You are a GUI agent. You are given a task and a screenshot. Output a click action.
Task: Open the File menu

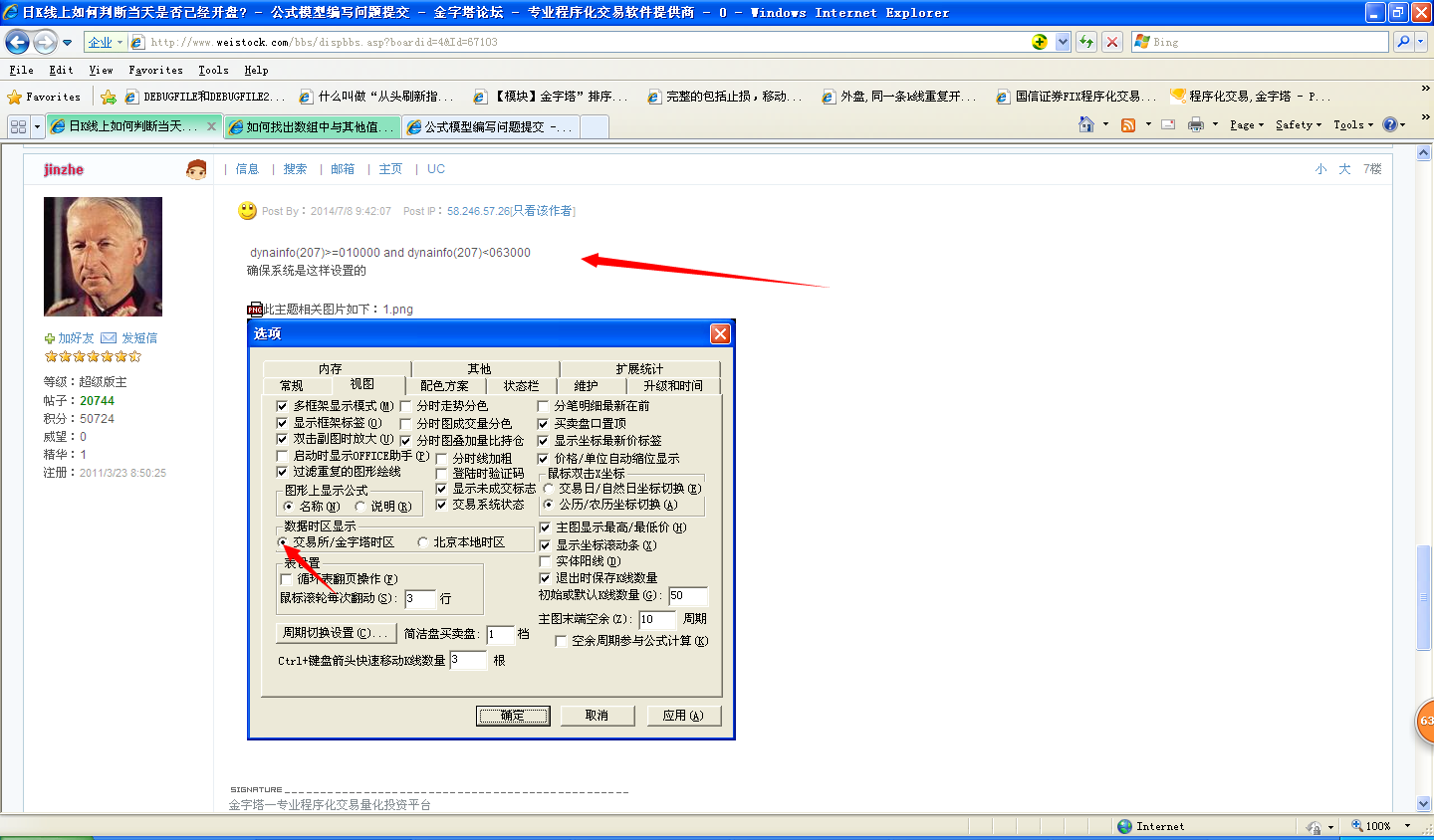tap(21, 70)
